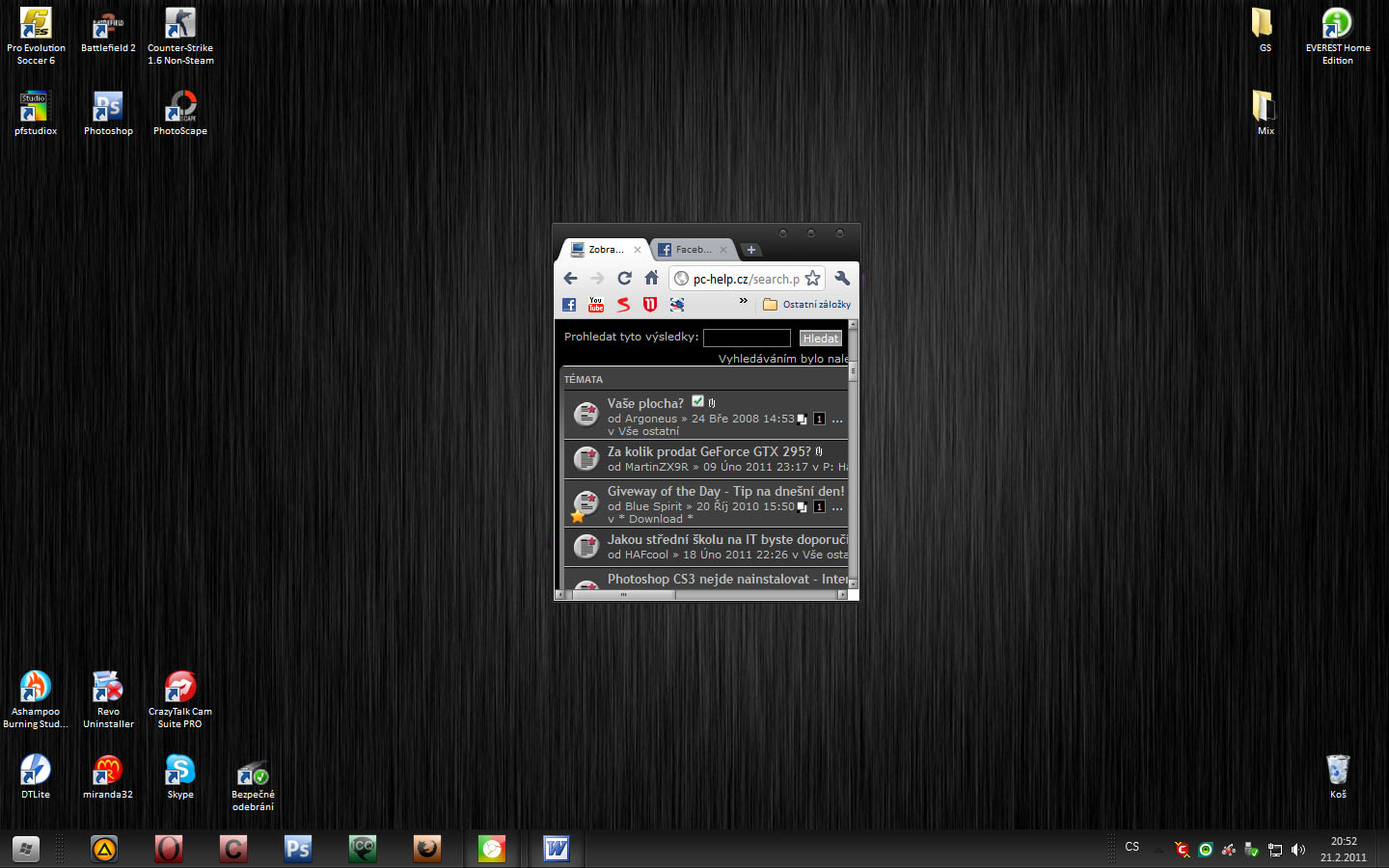Open the Ostatní záložky folder
The image size is (1389, 868).
[x=807, y=305]
